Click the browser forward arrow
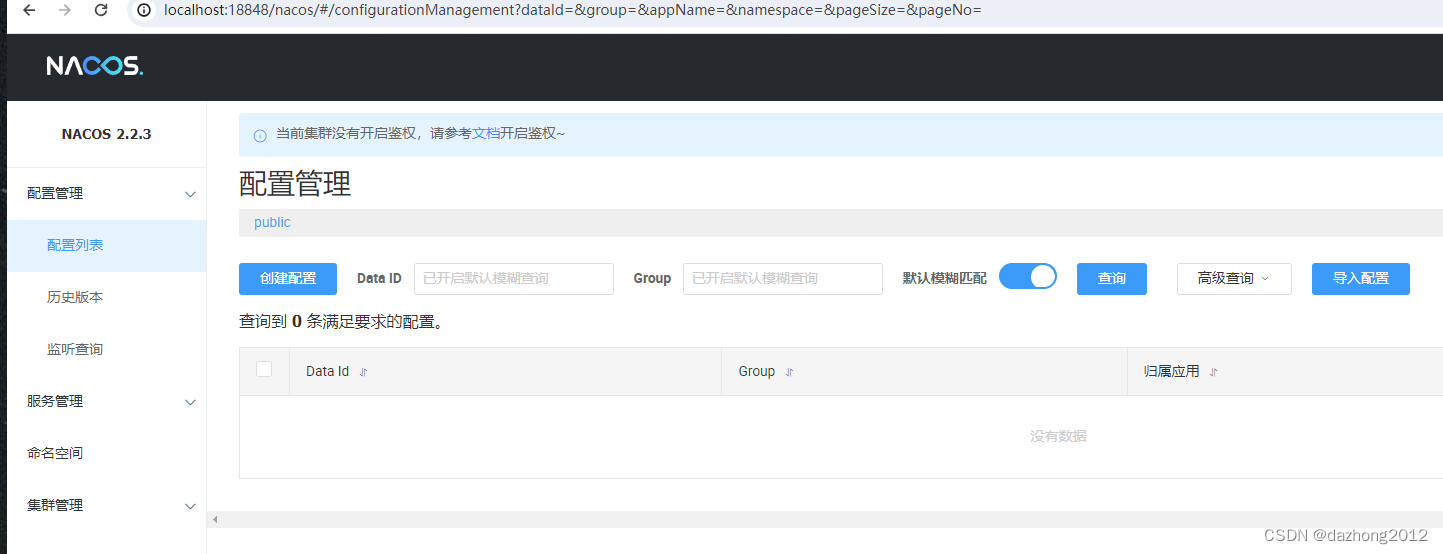Viewport: 1443px width, 554px height. pyautogui.click(x=65, y=10)
